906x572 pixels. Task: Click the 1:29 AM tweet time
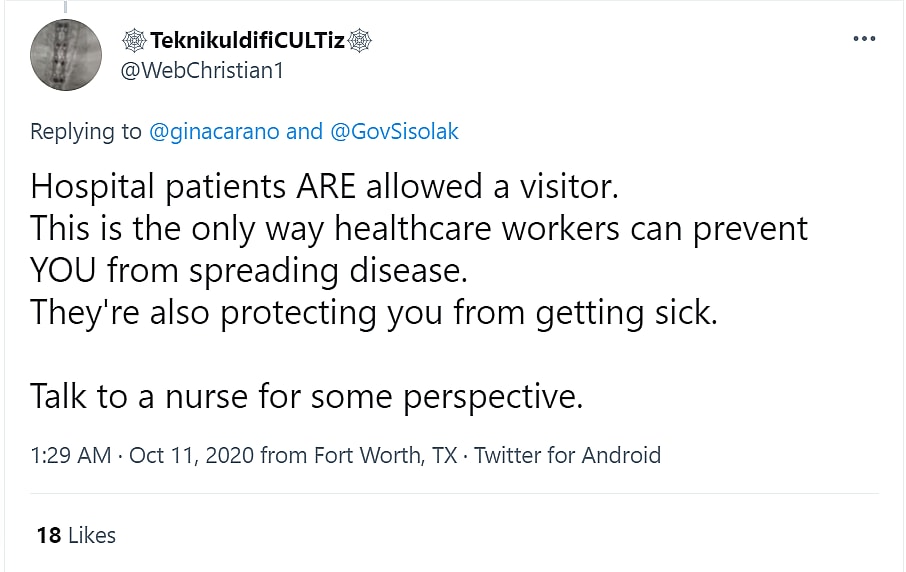coord(70,455)
